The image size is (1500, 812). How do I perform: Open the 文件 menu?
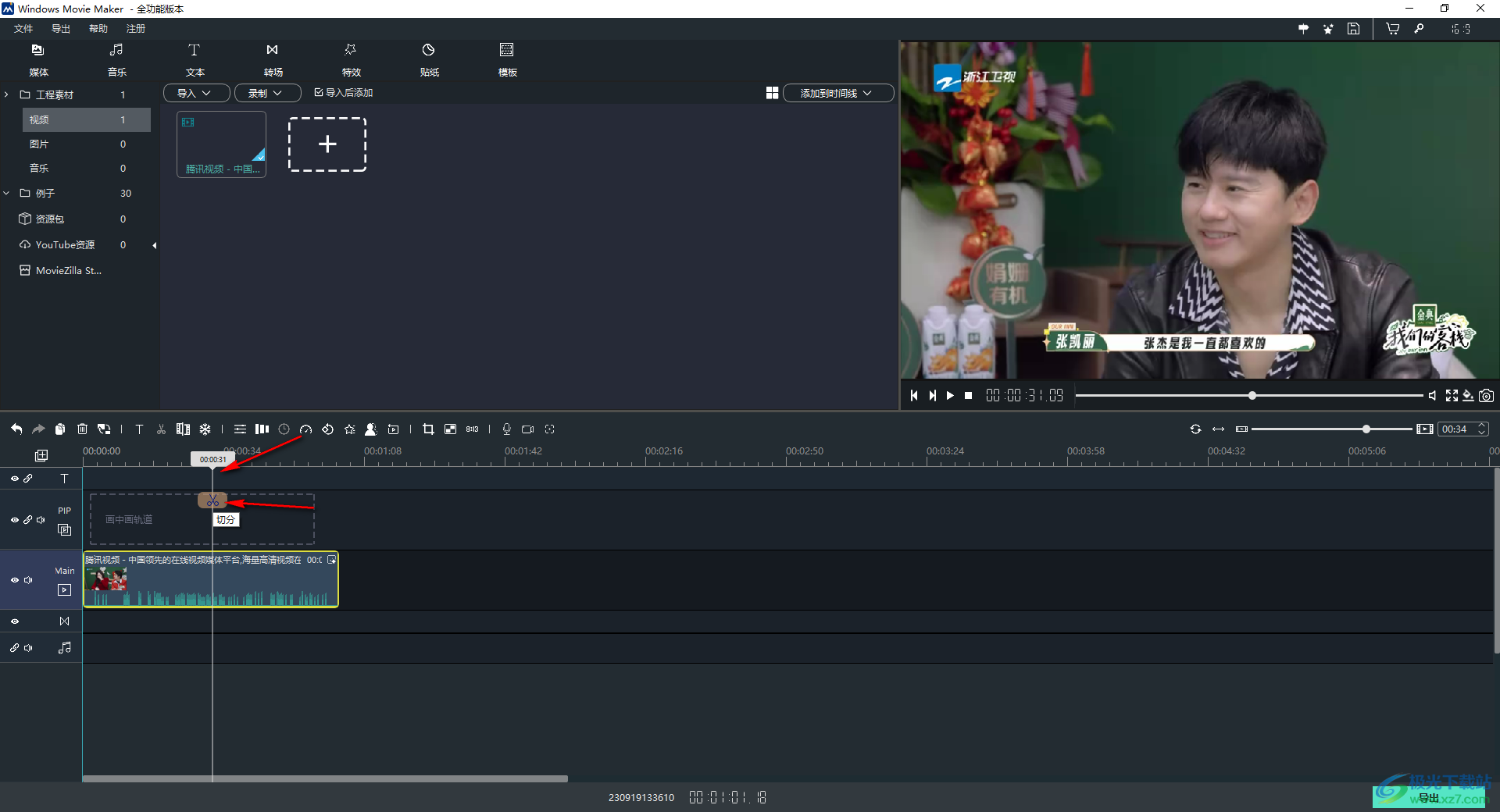point(23,29)
